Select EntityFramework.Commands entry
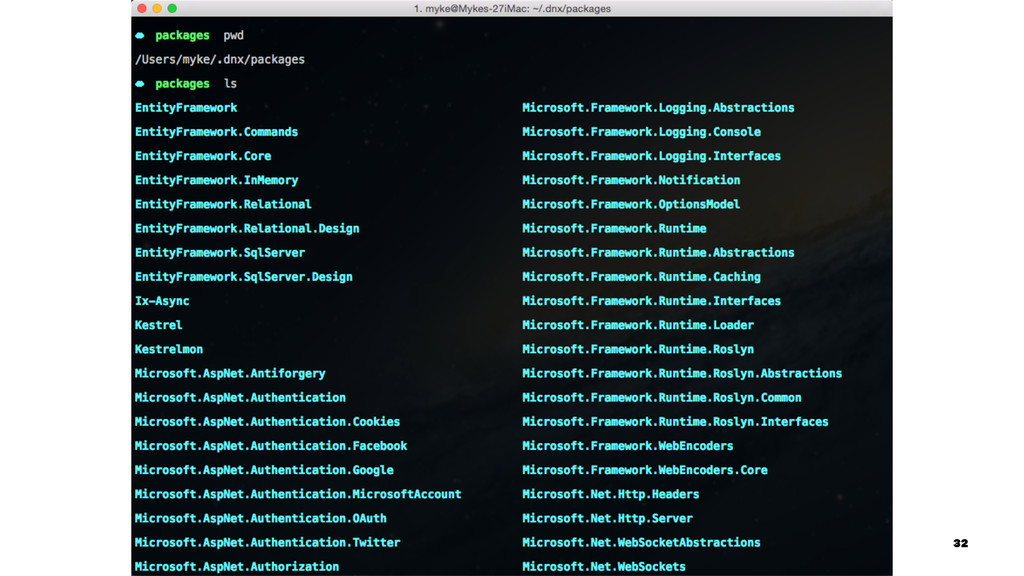 [x=216, y=132]
